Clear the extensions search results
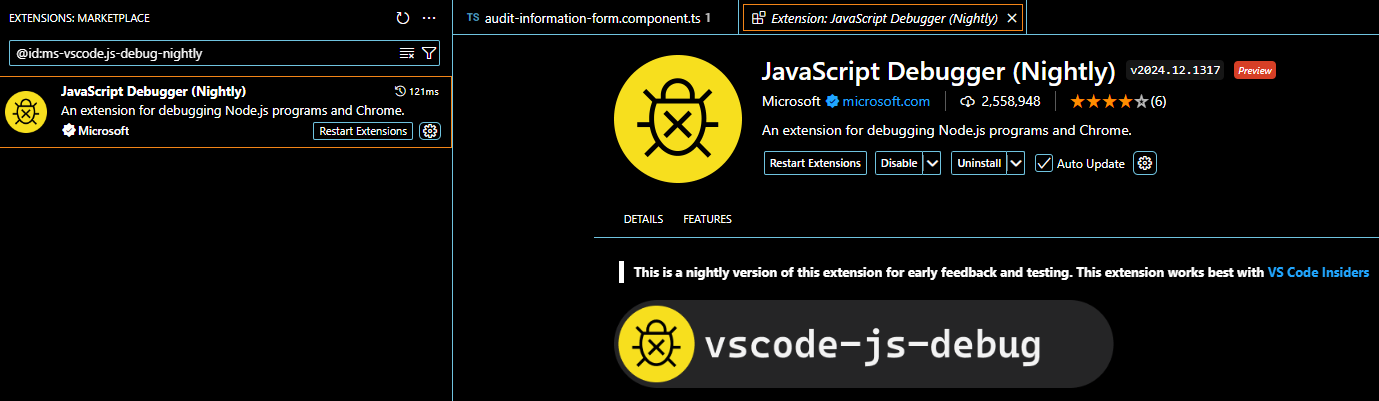The height and width of the screenshot is (401, 1379). tap(407, 53)
